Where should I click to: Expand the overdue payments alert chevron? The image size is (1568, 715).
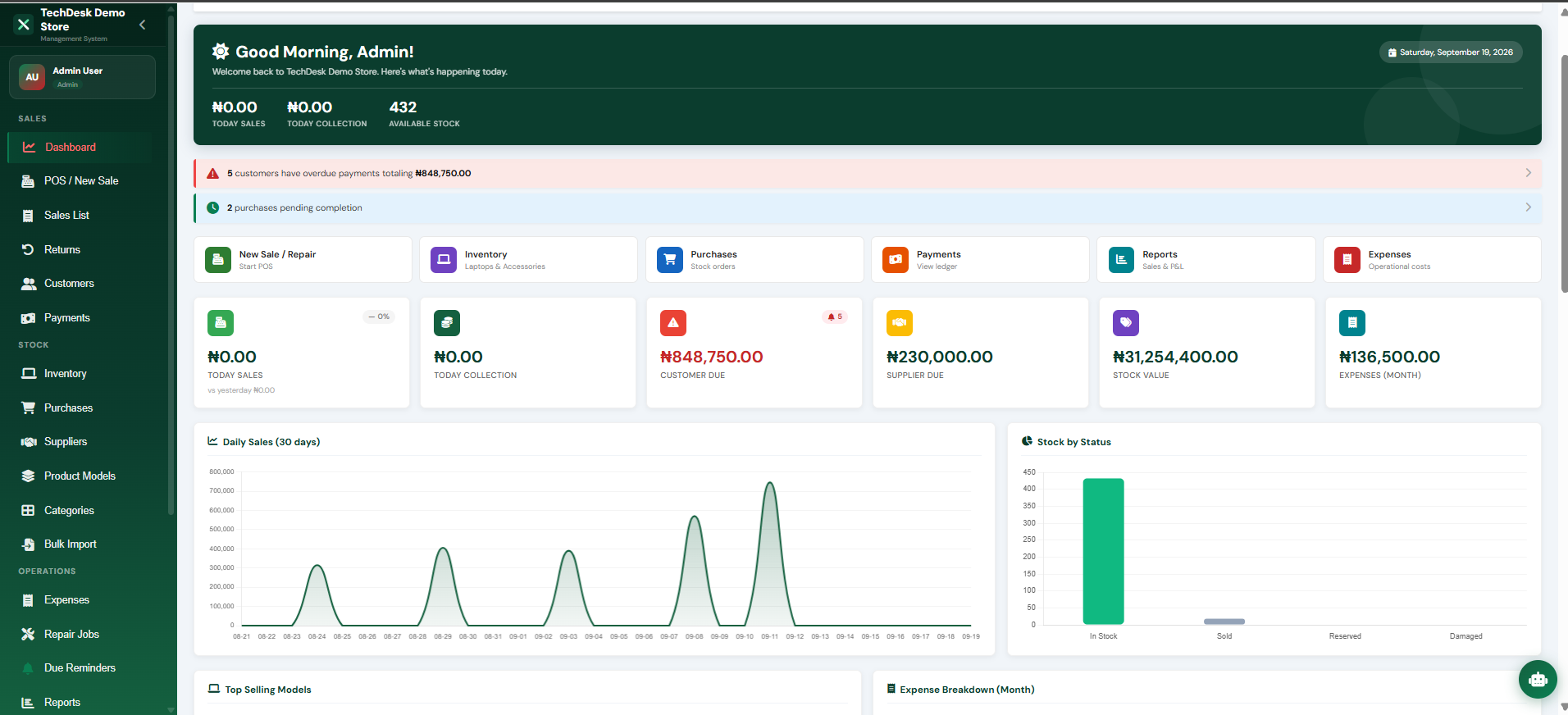click(x=1528, y=173)
